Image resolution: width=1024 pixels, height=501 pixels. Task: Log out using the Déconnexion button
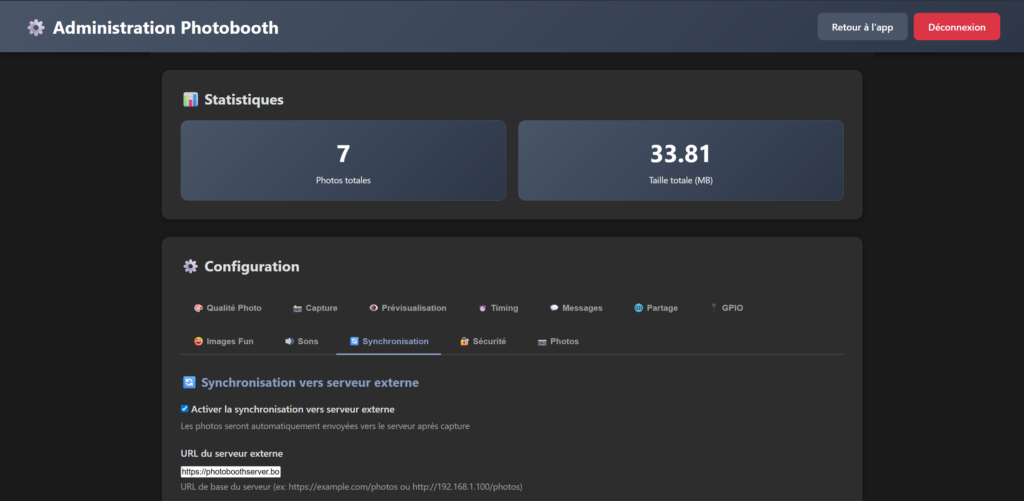coord(956,28)
